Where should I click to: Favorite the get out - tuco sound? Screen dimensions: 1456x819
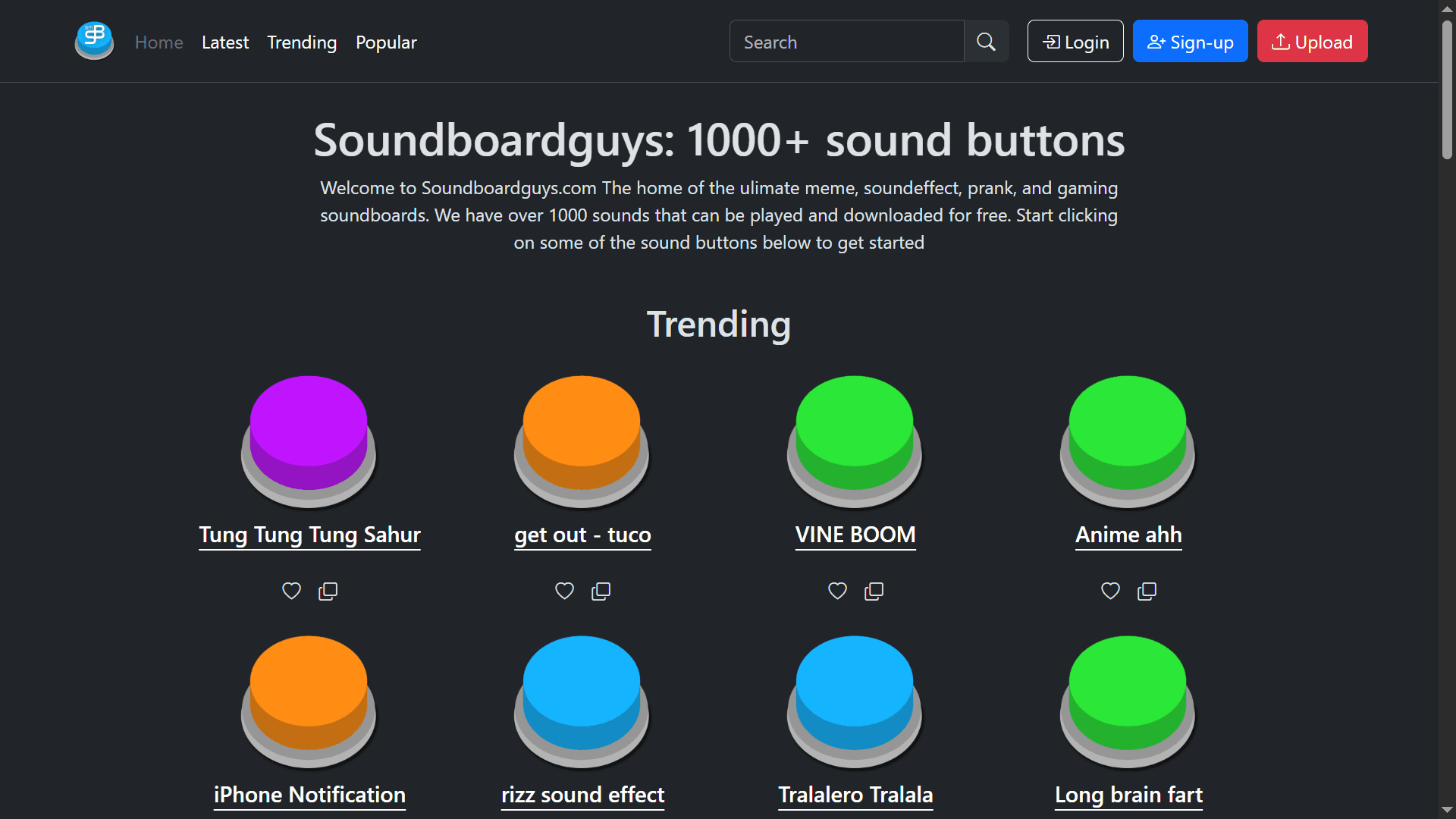coord(564,591)
